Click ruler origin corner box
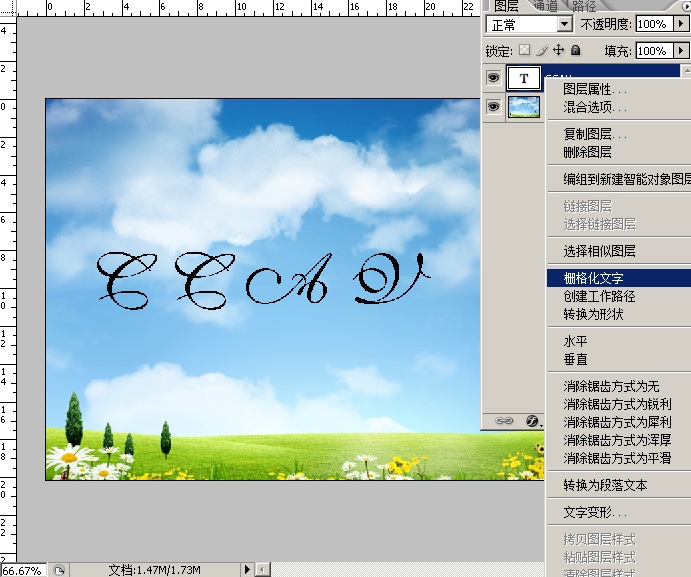691x577 pixels. [x=7, y=7]
